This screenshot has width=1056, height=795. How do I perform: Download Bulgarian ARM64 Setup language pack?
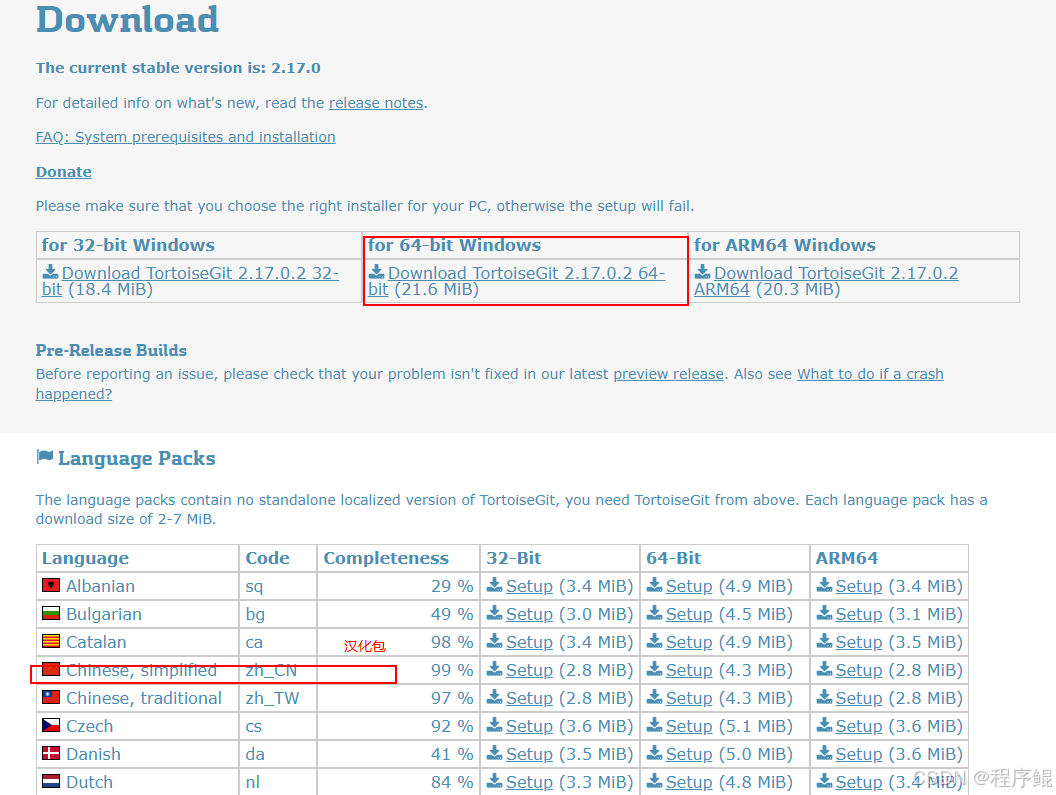click(859, 614)
